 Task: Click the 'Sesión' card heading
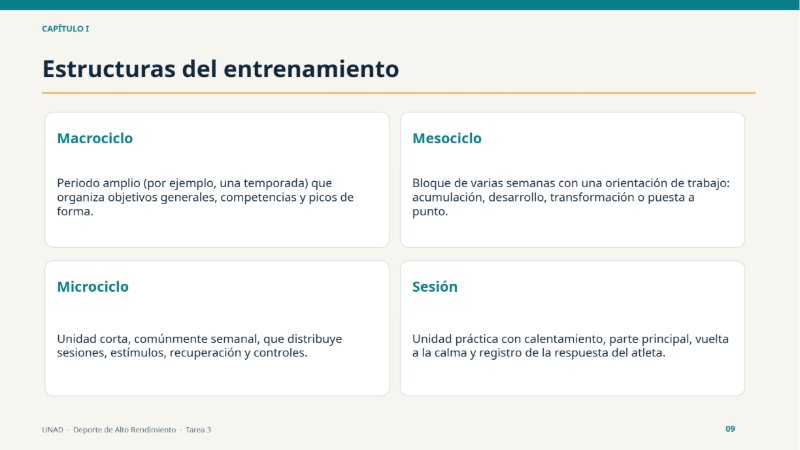tap(435, 287)
